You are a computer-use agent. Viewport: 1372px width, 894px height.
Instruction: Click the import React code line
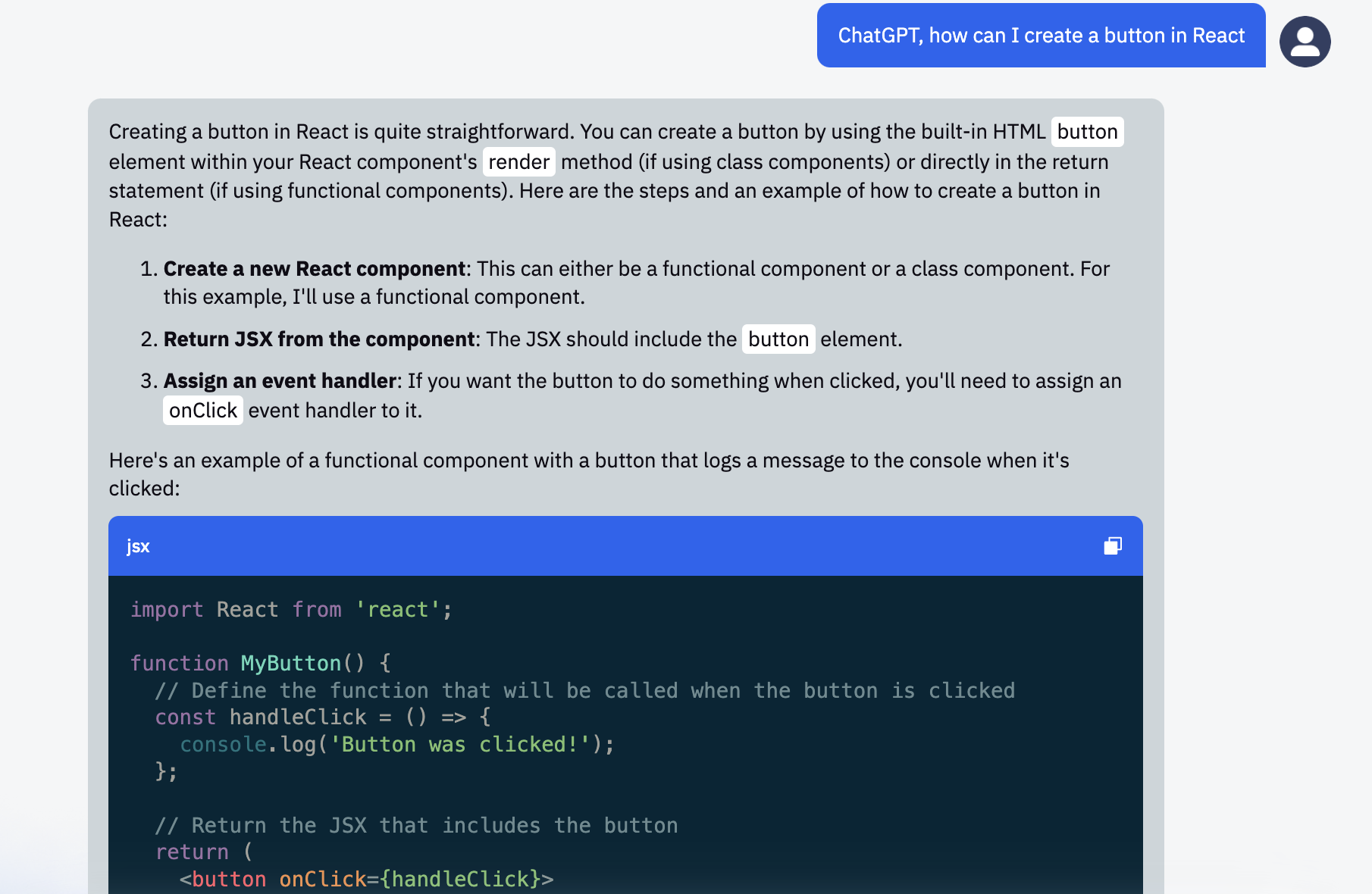pyautogui.click(x=291, y=610)
